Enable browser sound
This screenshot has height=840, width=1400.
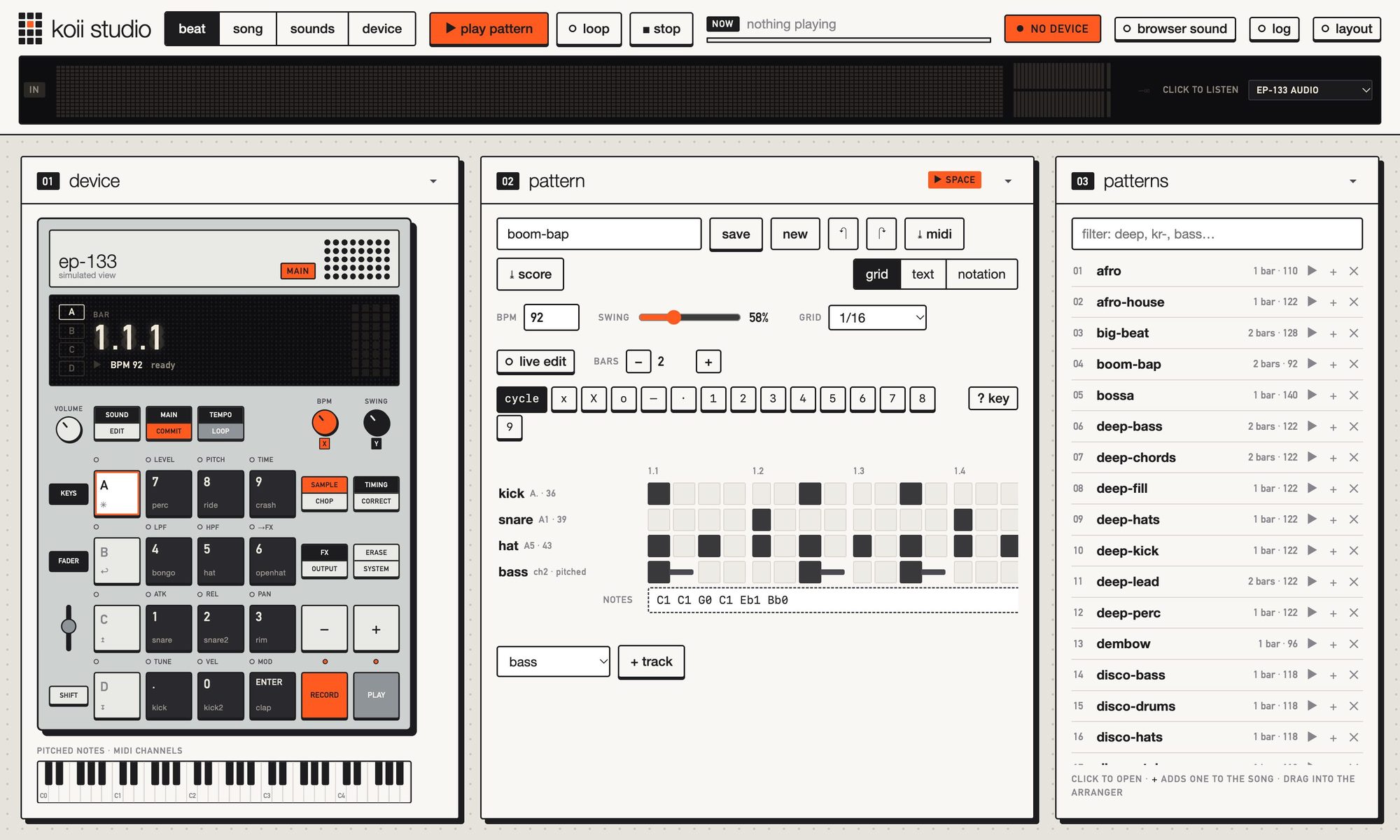(x=1175, y=29)
